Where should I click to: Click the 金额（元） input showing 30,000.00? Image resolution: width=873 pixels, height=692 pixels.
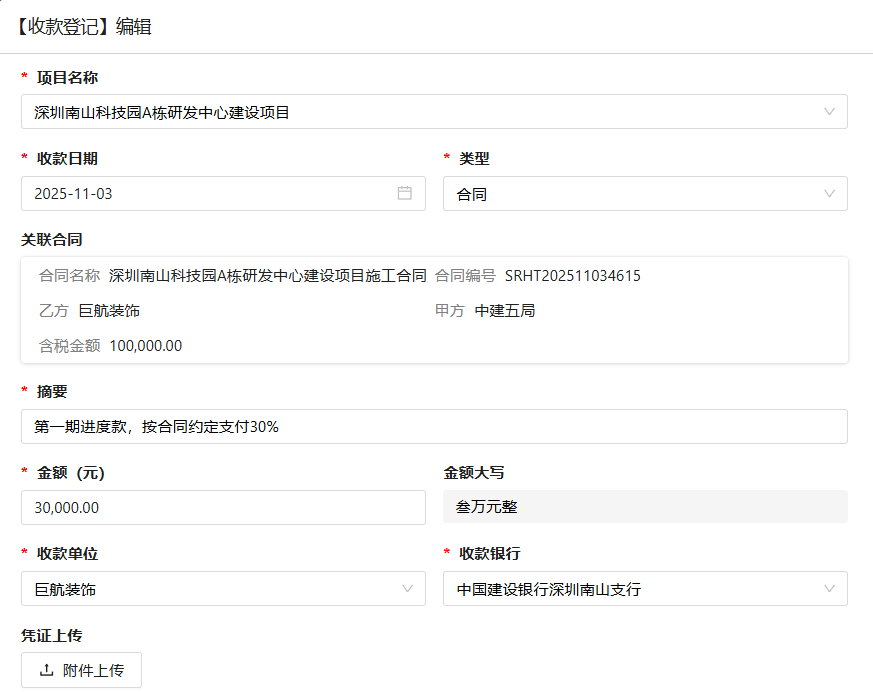click(223, 507)
